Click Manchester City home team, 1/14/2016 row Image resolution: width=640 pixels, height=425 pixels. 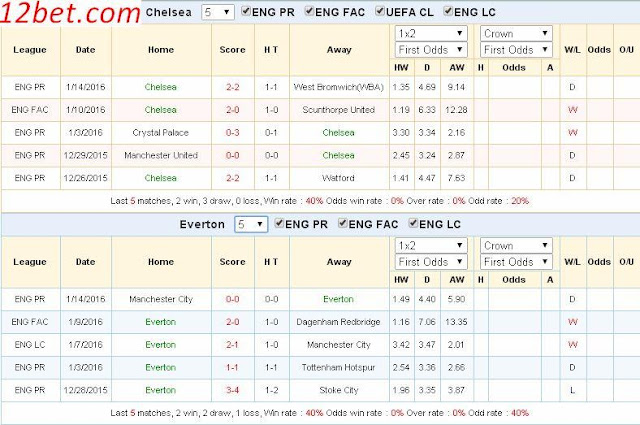[x=161, y=299]
